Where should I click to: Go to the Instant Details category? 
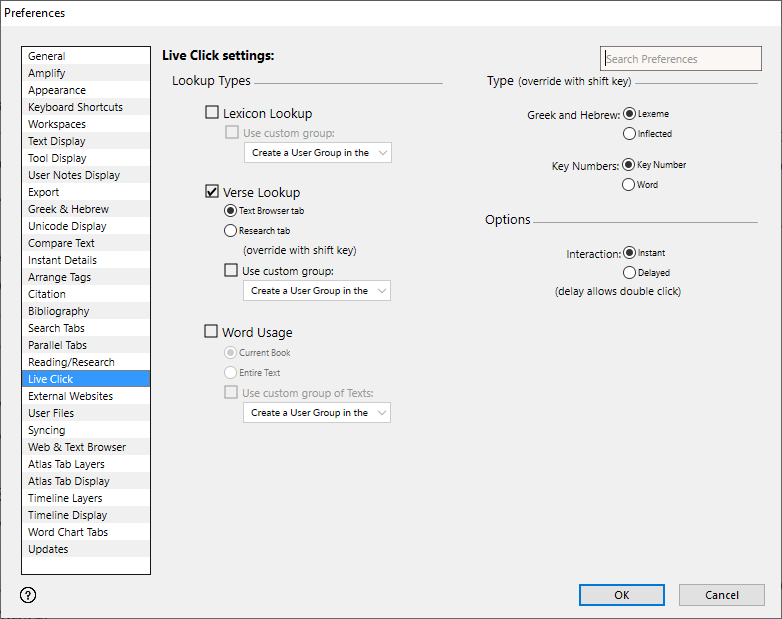(62, 260)
